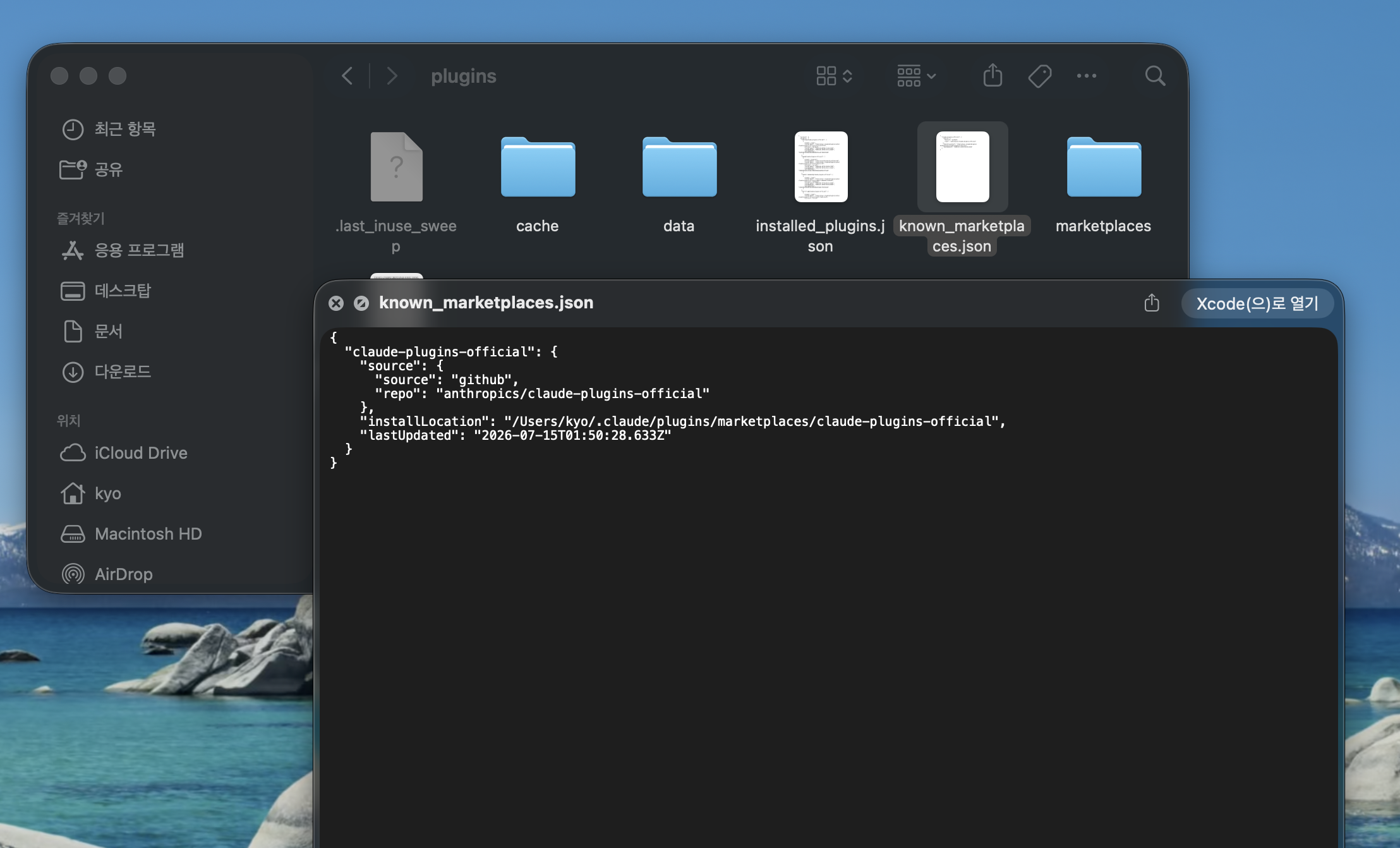Image resolution: width=1400 pixels, height=848 pixels.
Task: Change icon view mode in toolbar
Action: [x=834, y=76]
